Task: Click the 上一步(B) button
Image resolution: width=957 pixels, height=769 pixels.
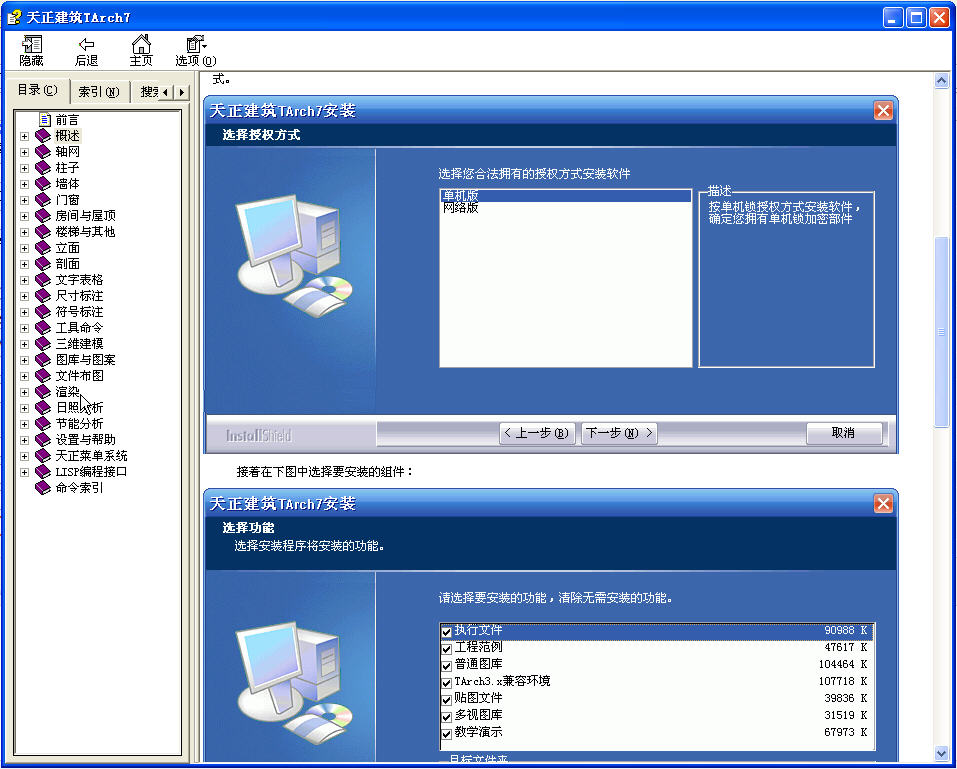Action: [x=536, y=433]
